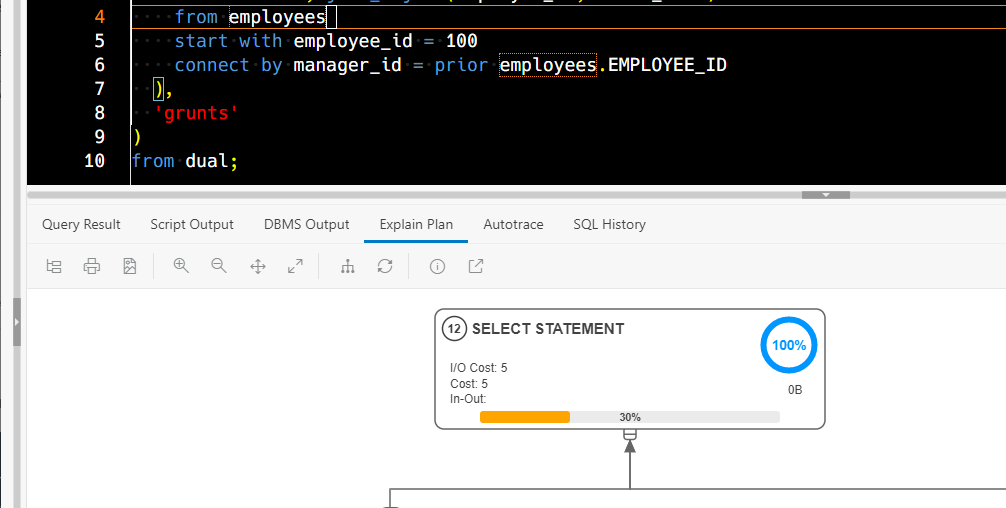Fit diagram to screen with expand arrows
The width and height of the screenshot is (1006, 508).
[295, 266]
